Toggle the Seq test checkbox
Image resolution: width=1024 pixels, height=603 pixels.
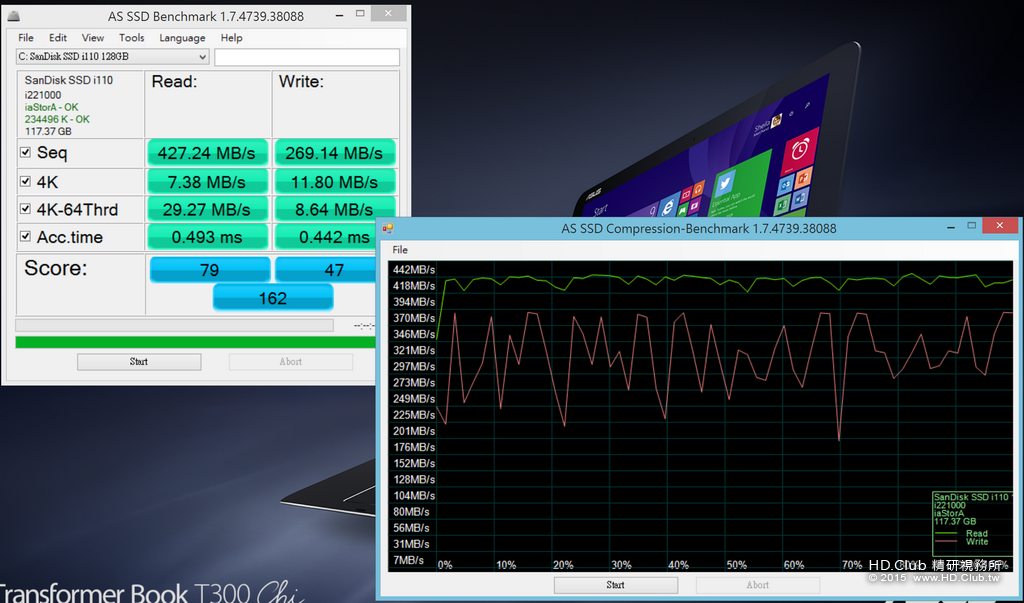[25, 152]
